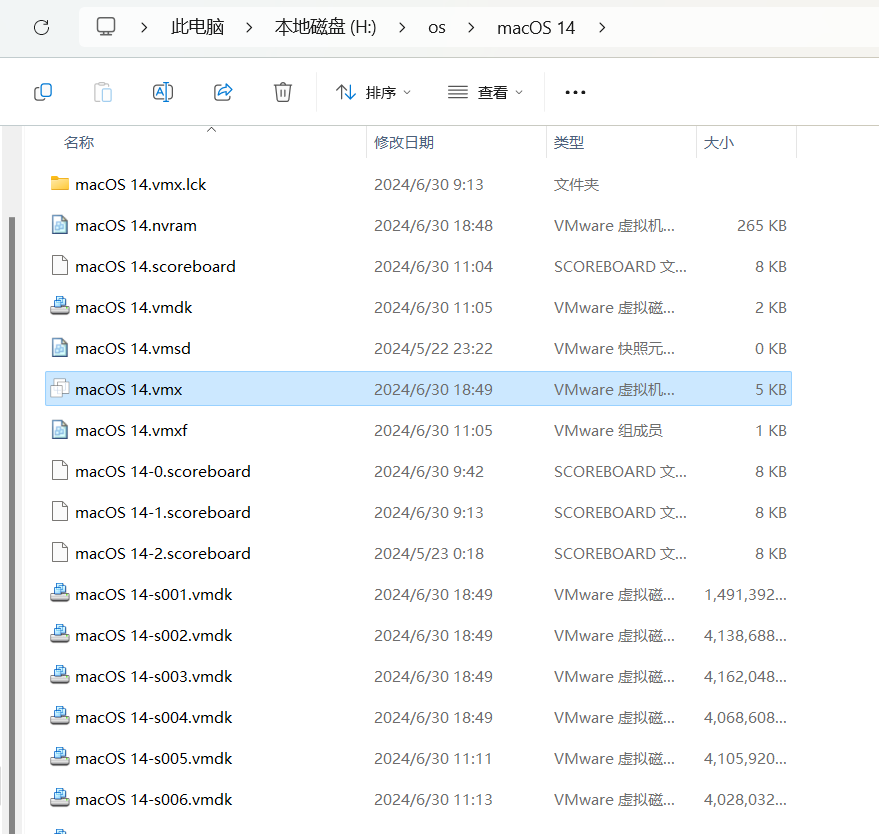This screenshot has height=834, width=879.
Task: Go to 本地磁盘 (H:) in breadcrumb
Action: point(325,27)
